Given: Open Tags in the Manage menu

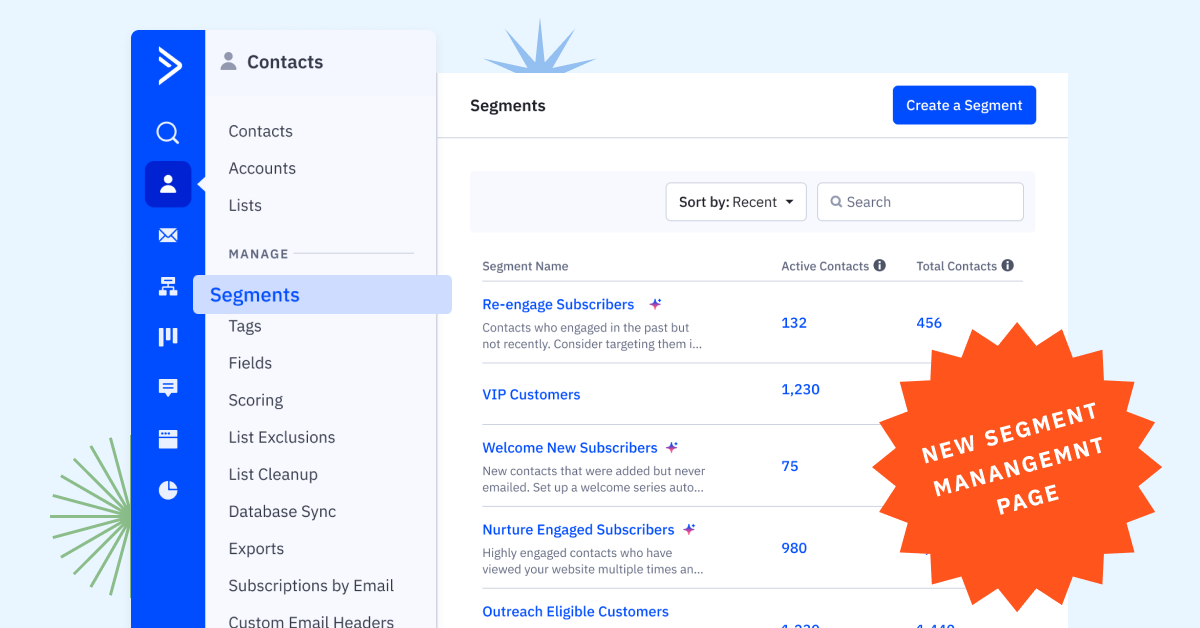Looking at the screenshot, I should pos(245,326).
